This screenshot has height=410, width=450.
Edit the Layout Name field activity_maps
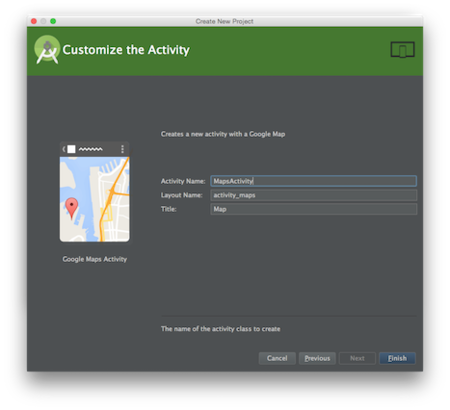313,195
